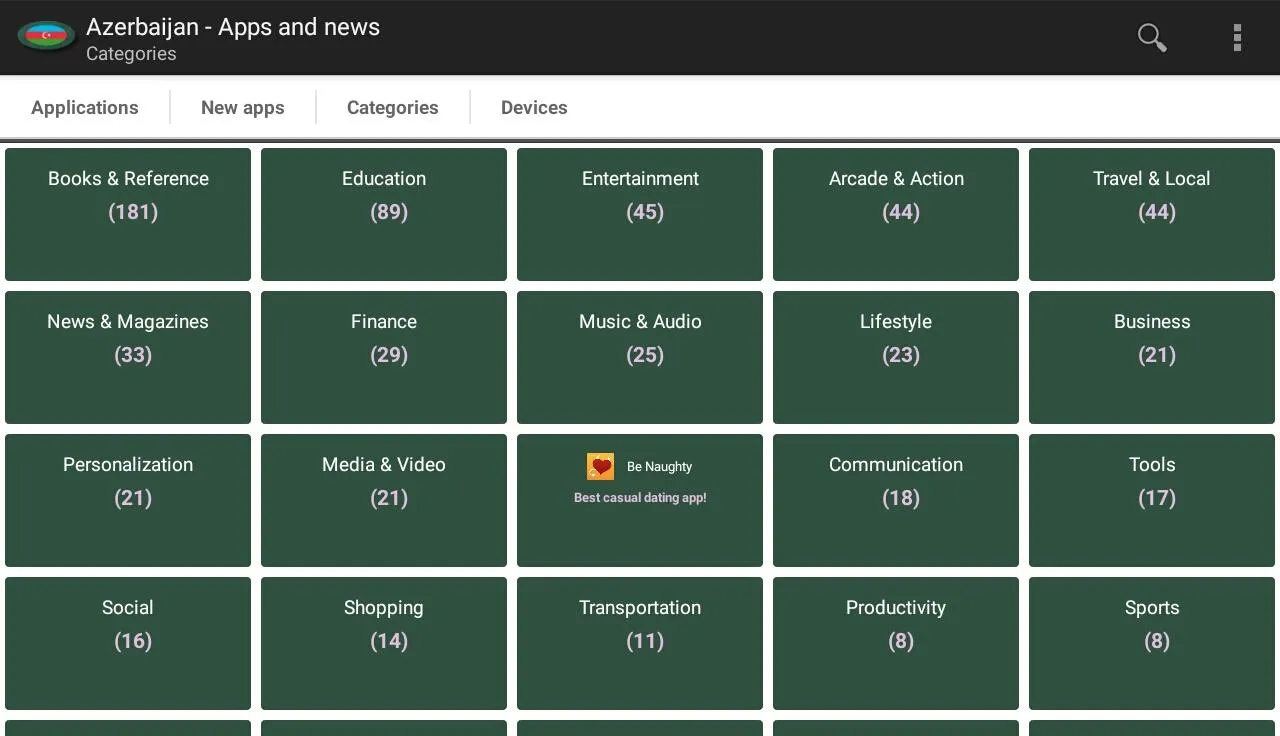Screen dimensions: 1280x736
Task: Select the Tools category
Action: tap(1152, 500)
